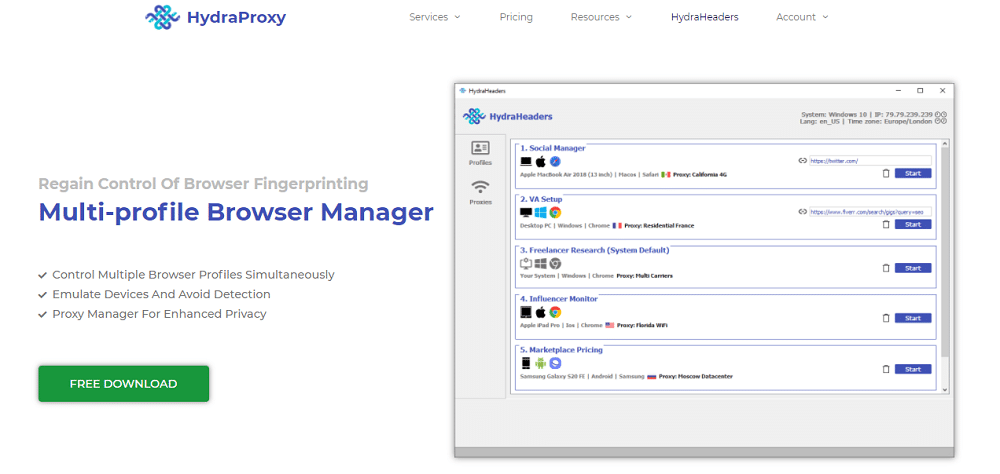Open the Profiles sidebar icon
Screen dimensions: 1000x474
point(480,148)
